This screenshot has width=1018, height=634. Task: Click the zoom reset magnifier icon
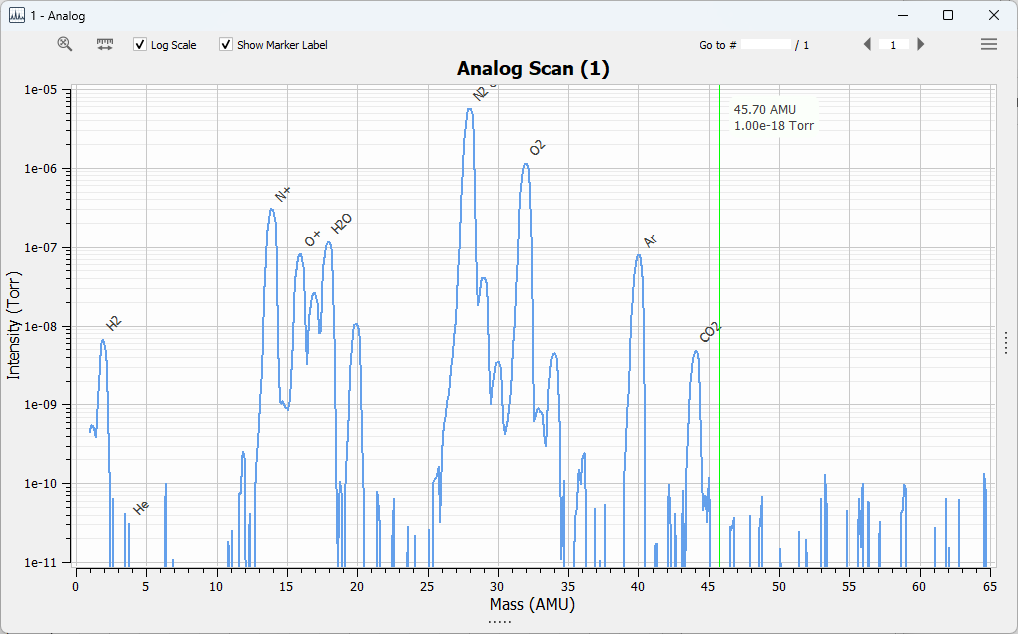point(65,44)
